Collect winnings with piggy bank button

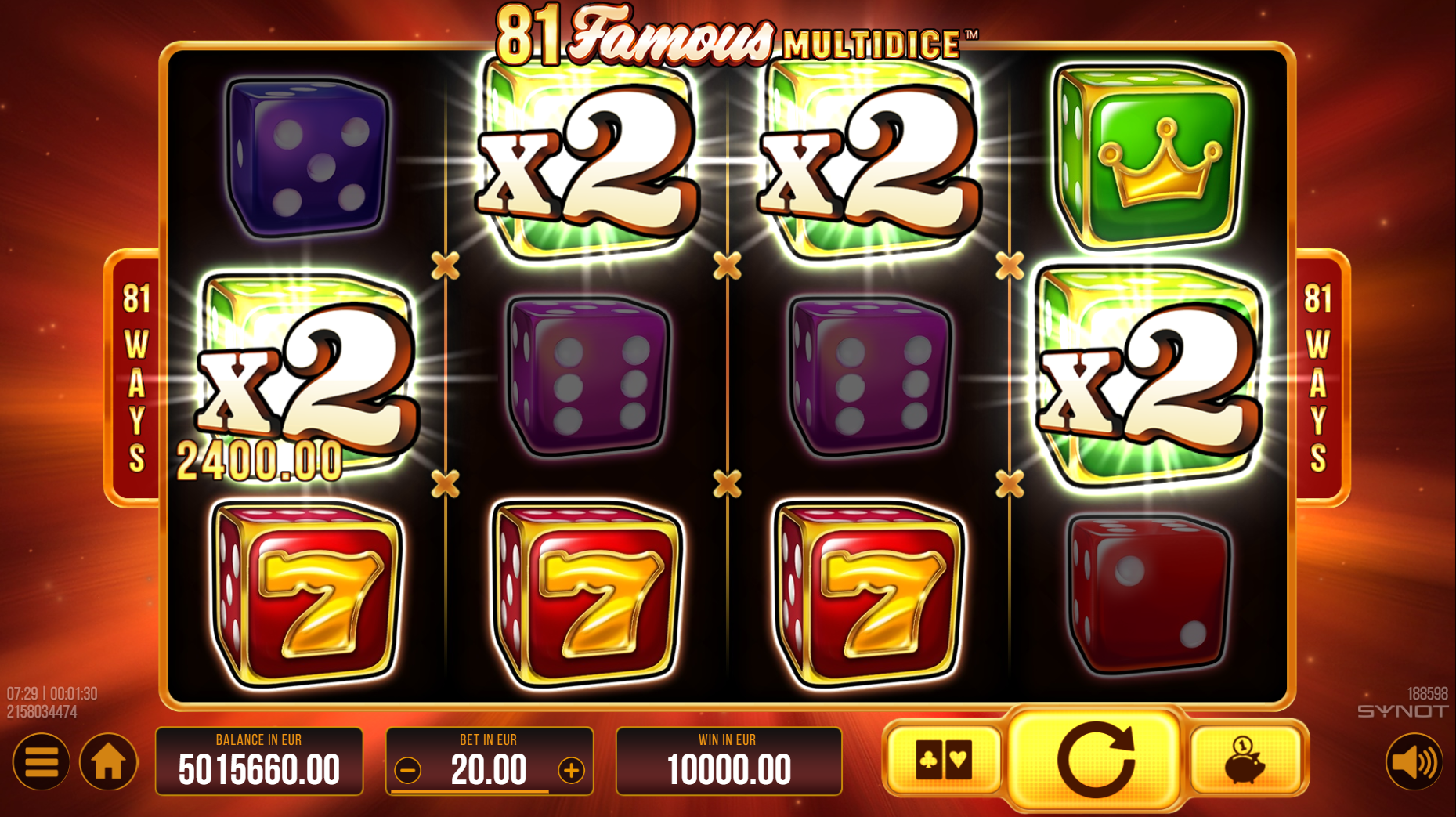(1245, 760)
